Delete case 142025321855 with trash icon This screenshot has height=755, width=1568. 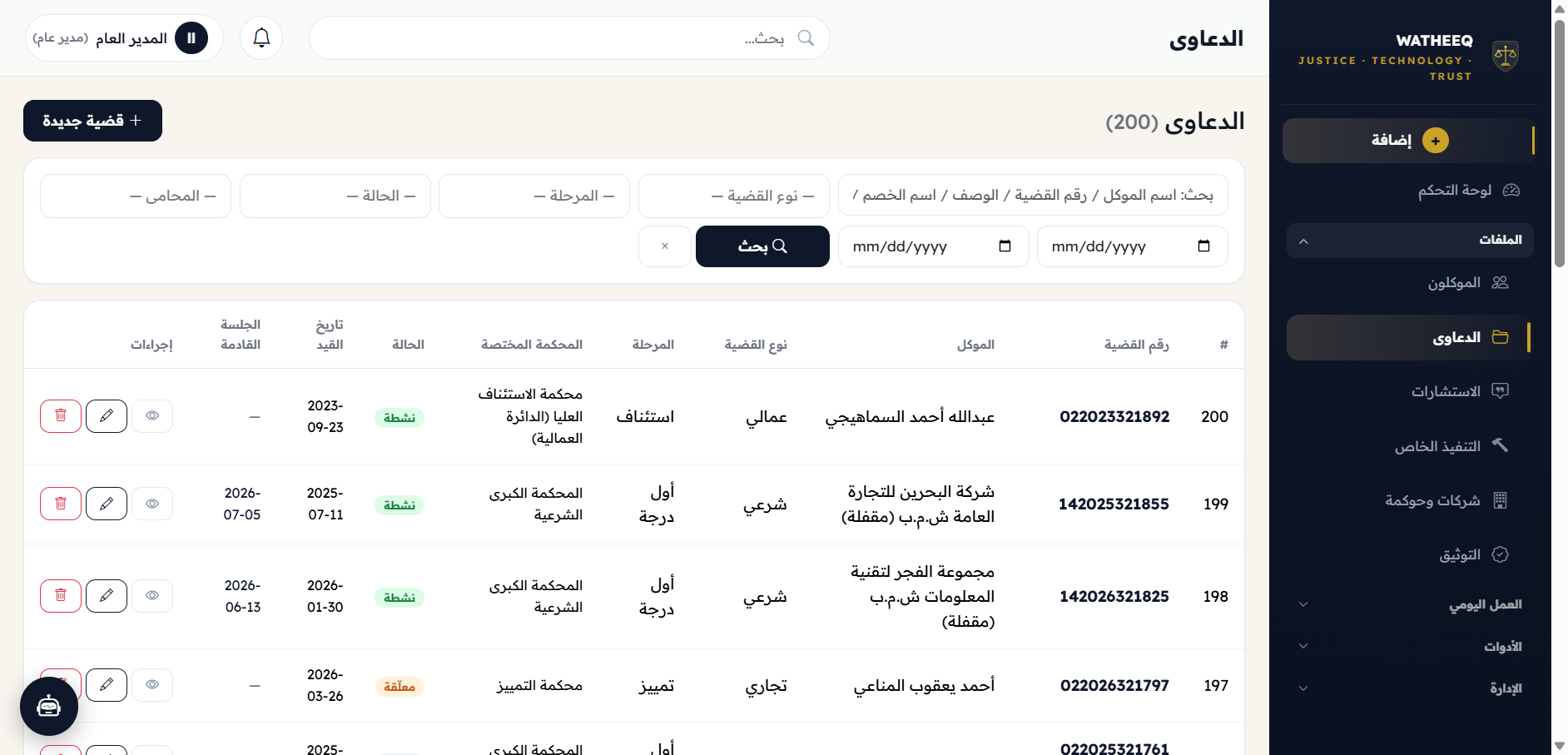click(61, 504)
